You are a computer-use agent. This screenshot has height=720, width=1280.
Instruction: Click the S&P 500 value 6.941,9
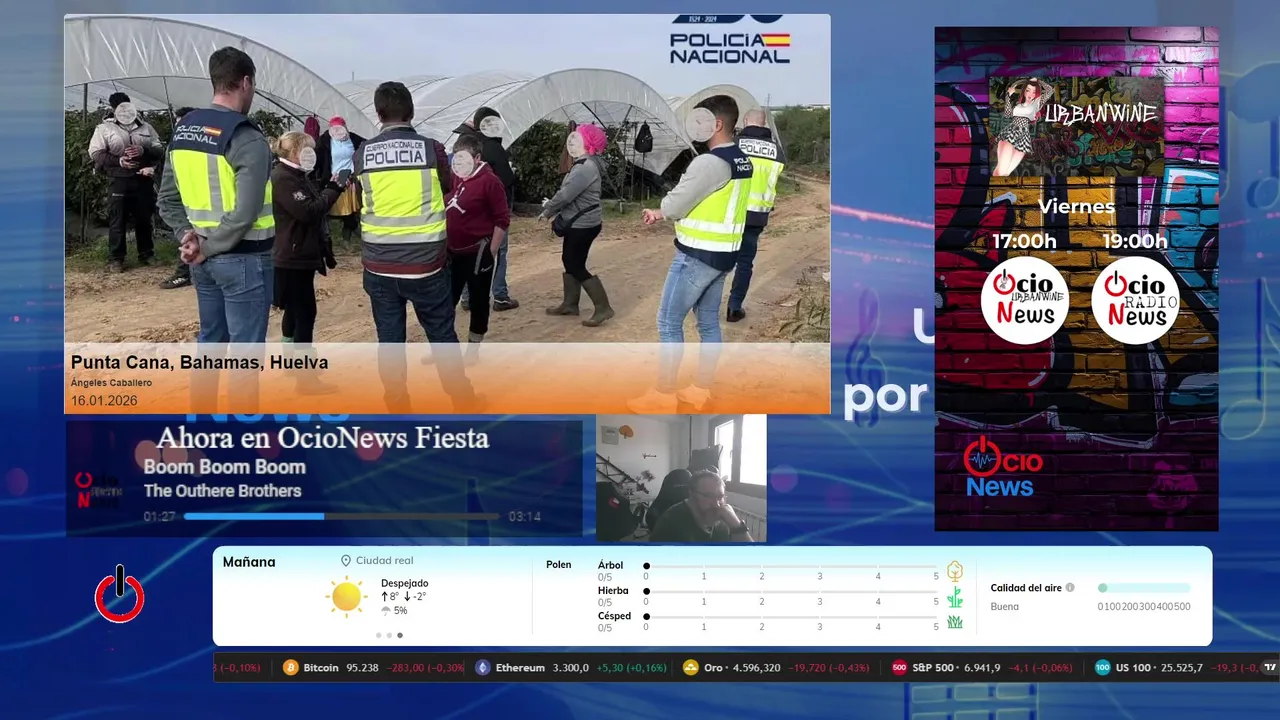(x=982, y=668)
